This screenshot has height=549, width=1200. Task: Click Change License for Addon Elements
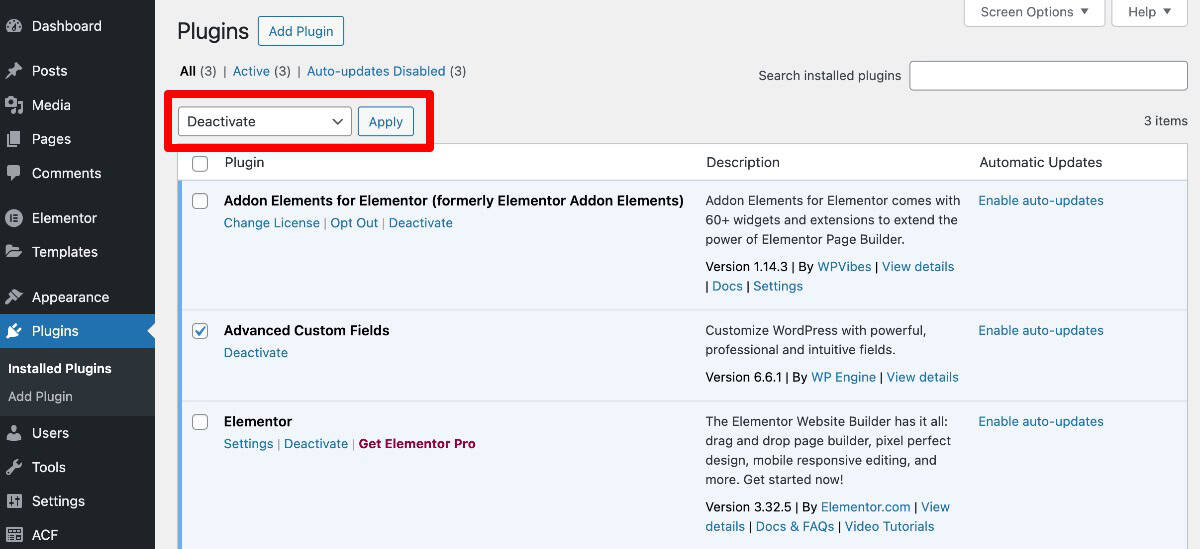tap(272, 223)
